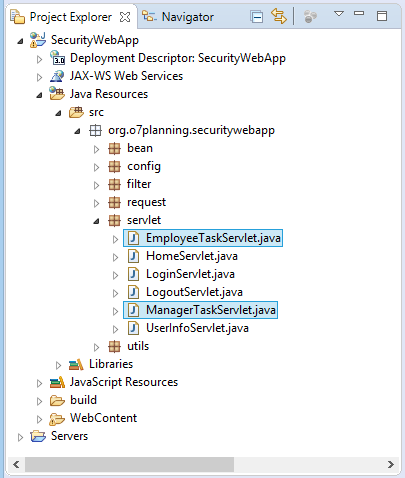Screen dimensions: 405x478
Task: Select EmployeeTaskServlet.java file
Action: click(203, 238)
